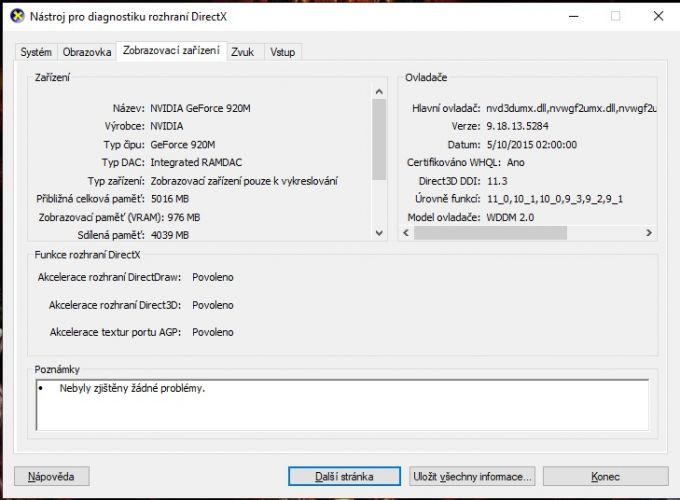Click the note Nebyly zjištěny žádné problémy

tap(132, 389)
